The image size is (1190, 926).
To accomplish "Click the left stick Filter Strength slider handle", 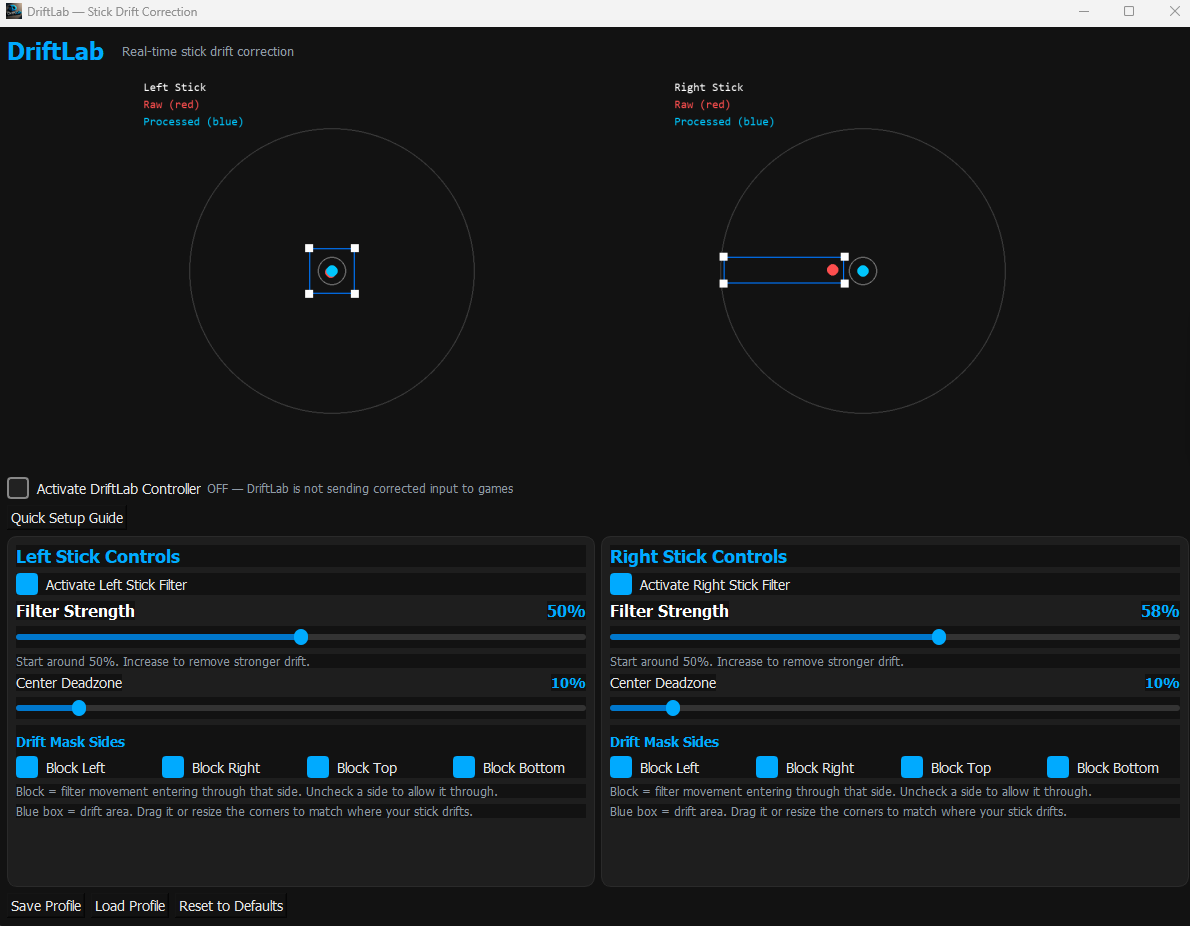I will tap(301, 637).
